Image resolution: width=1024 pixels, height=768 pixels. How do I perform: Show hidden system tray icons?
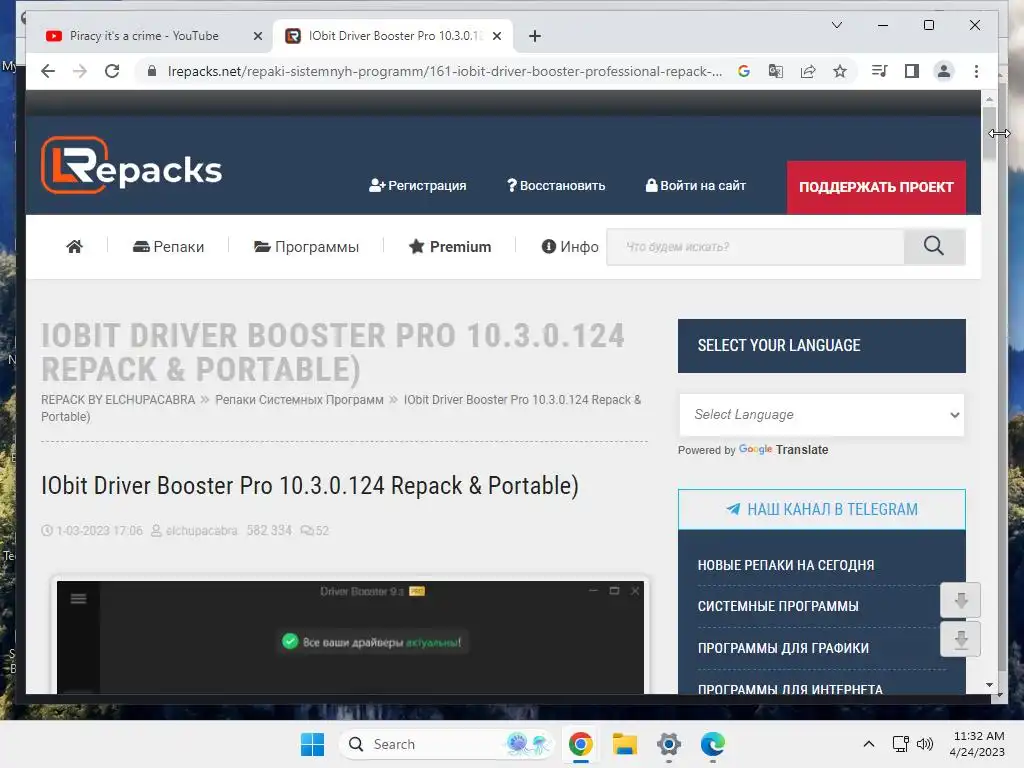869,744
